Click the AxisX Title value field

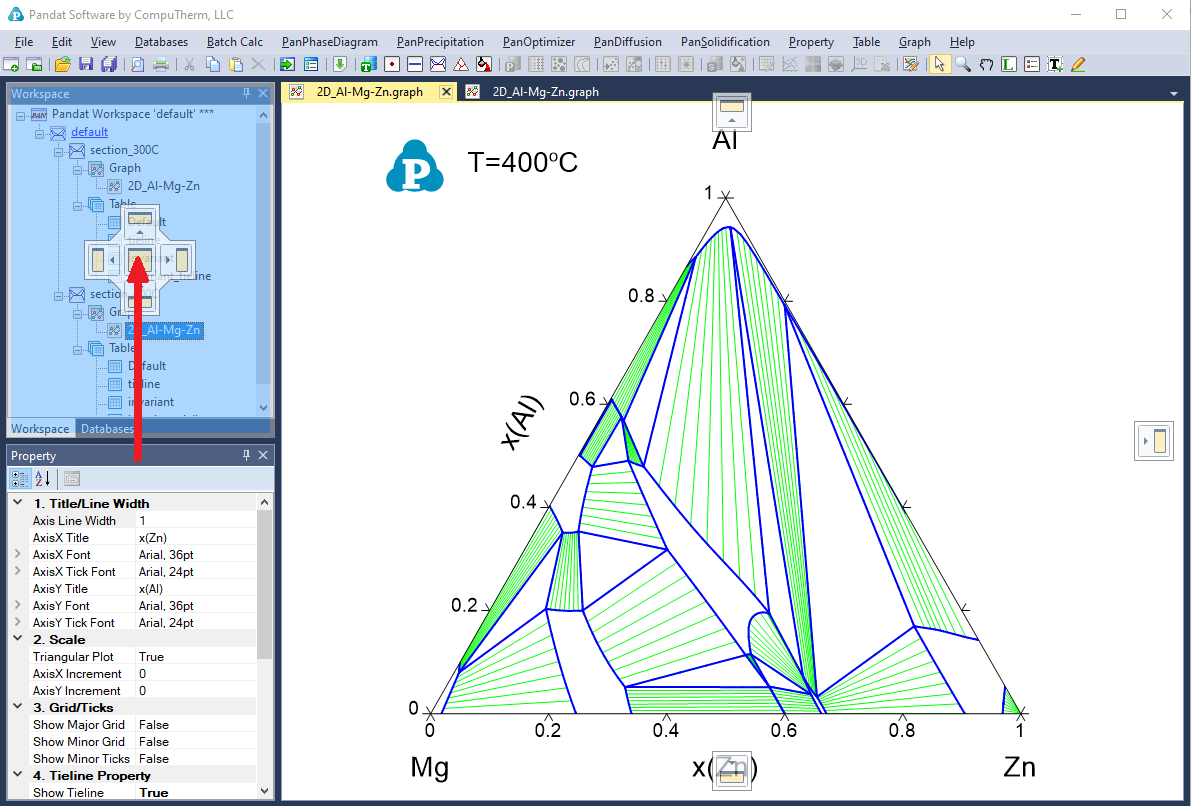point(195,537)
